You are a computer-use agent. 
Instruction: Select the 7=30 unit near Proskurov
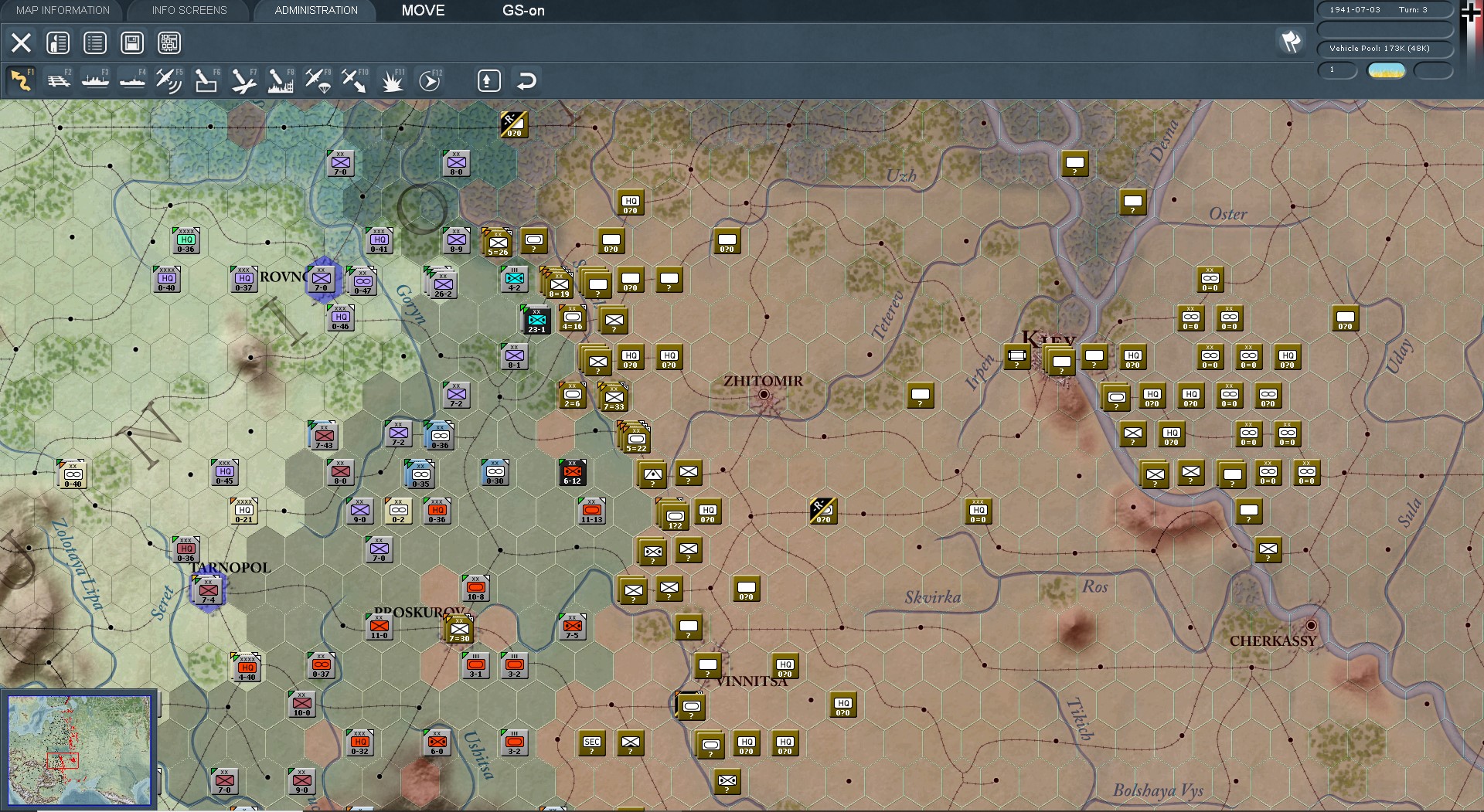click(x=458, y=629)
